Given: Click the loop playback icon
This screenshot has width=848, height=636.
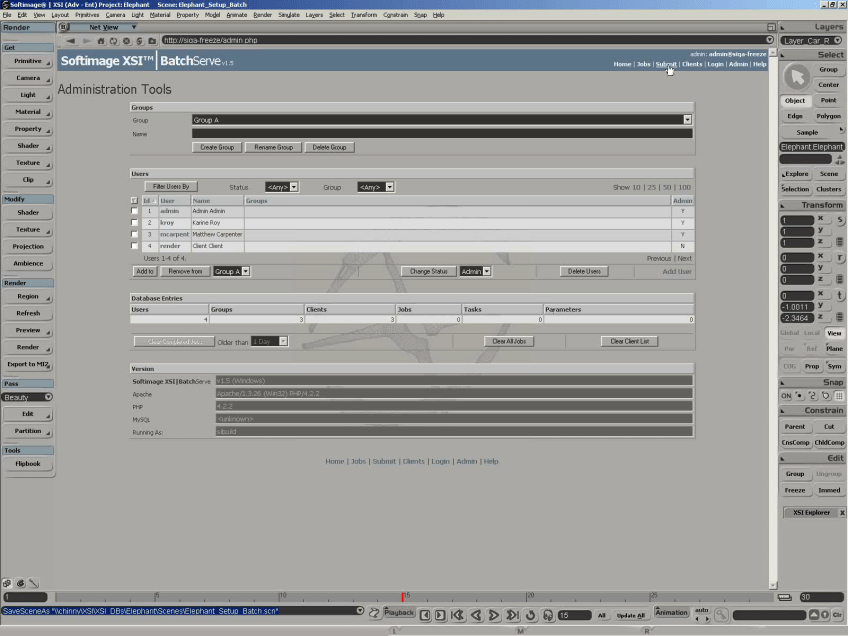Looking at the screenshot, I should point(531,615).
